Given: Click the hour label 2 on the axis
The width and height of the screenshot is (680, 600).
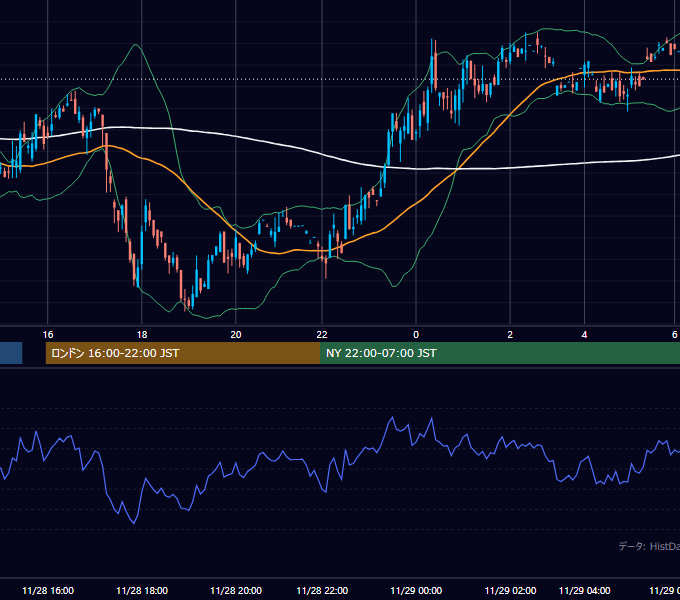Looking at the screenshot, I should pos(510,335).
